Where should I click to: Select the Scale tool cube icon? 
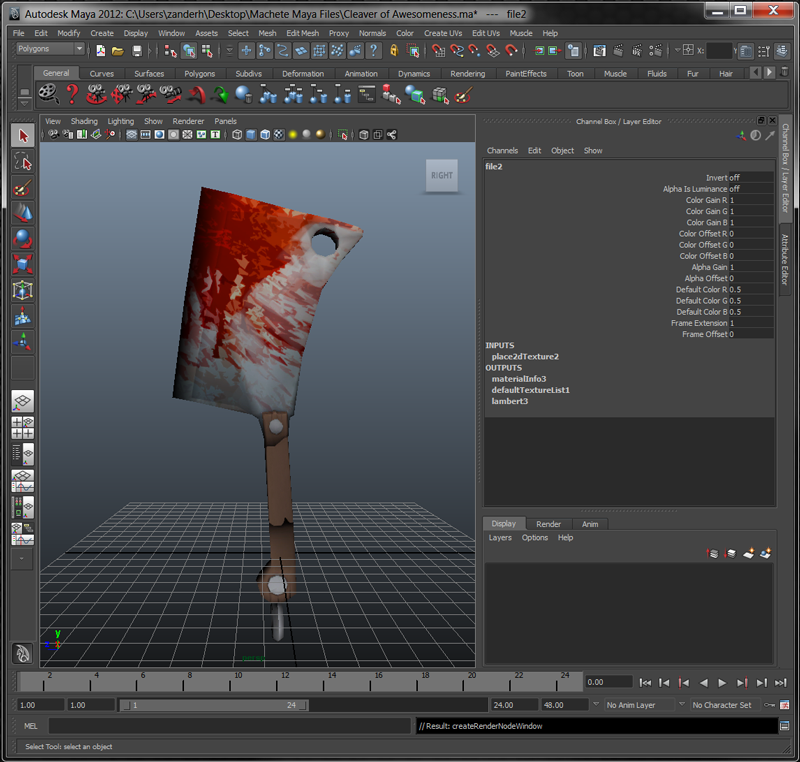coord(22,265)
